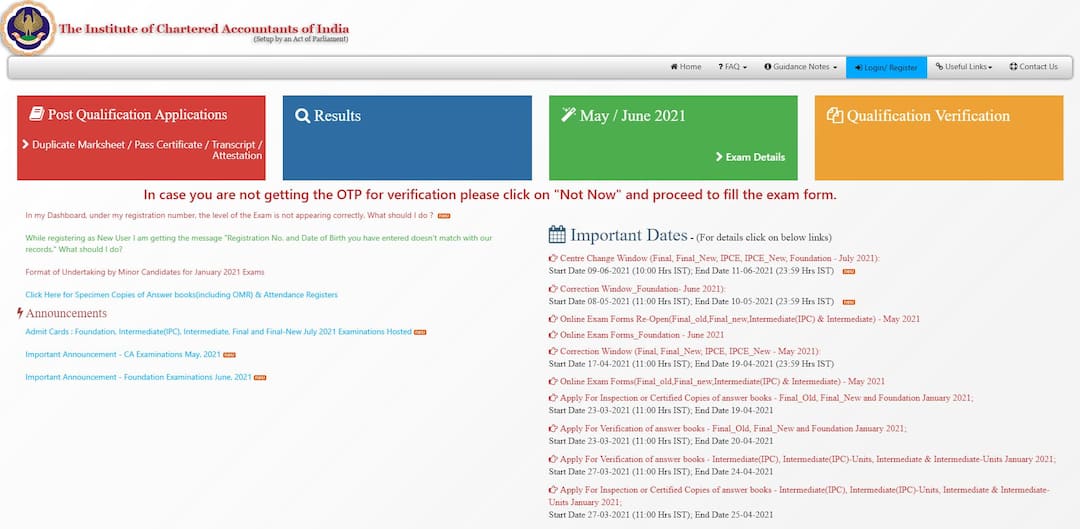Click the book icon on Post Qualification Applications
The width and height of the screenshot is (1080, 529).
[x=36, y=114]
